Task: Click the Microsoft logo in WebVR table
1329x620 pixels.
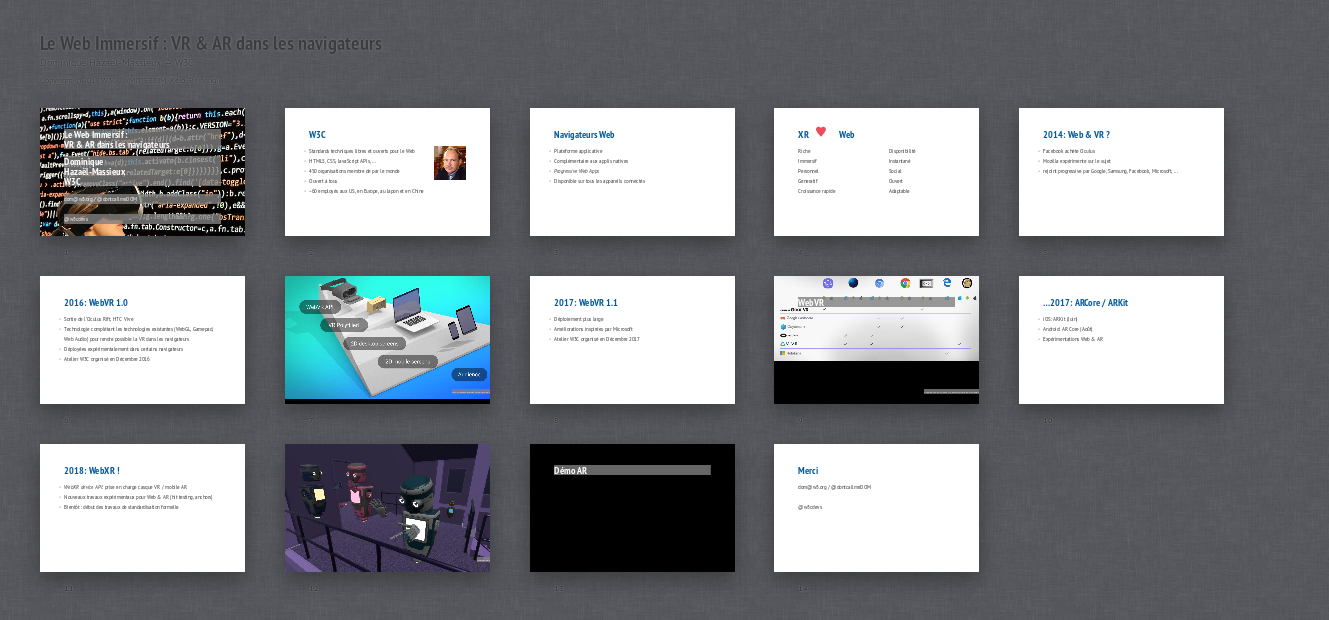Action: click(x=783, y=353)
